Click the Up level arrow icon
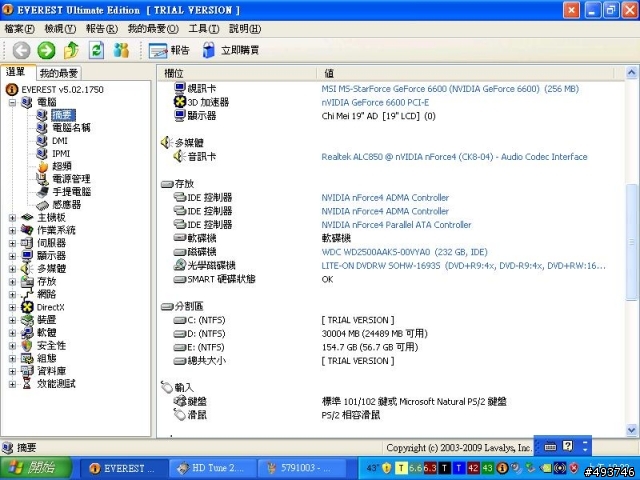This screenshot has width=640, height=480. tap(71, 50)
